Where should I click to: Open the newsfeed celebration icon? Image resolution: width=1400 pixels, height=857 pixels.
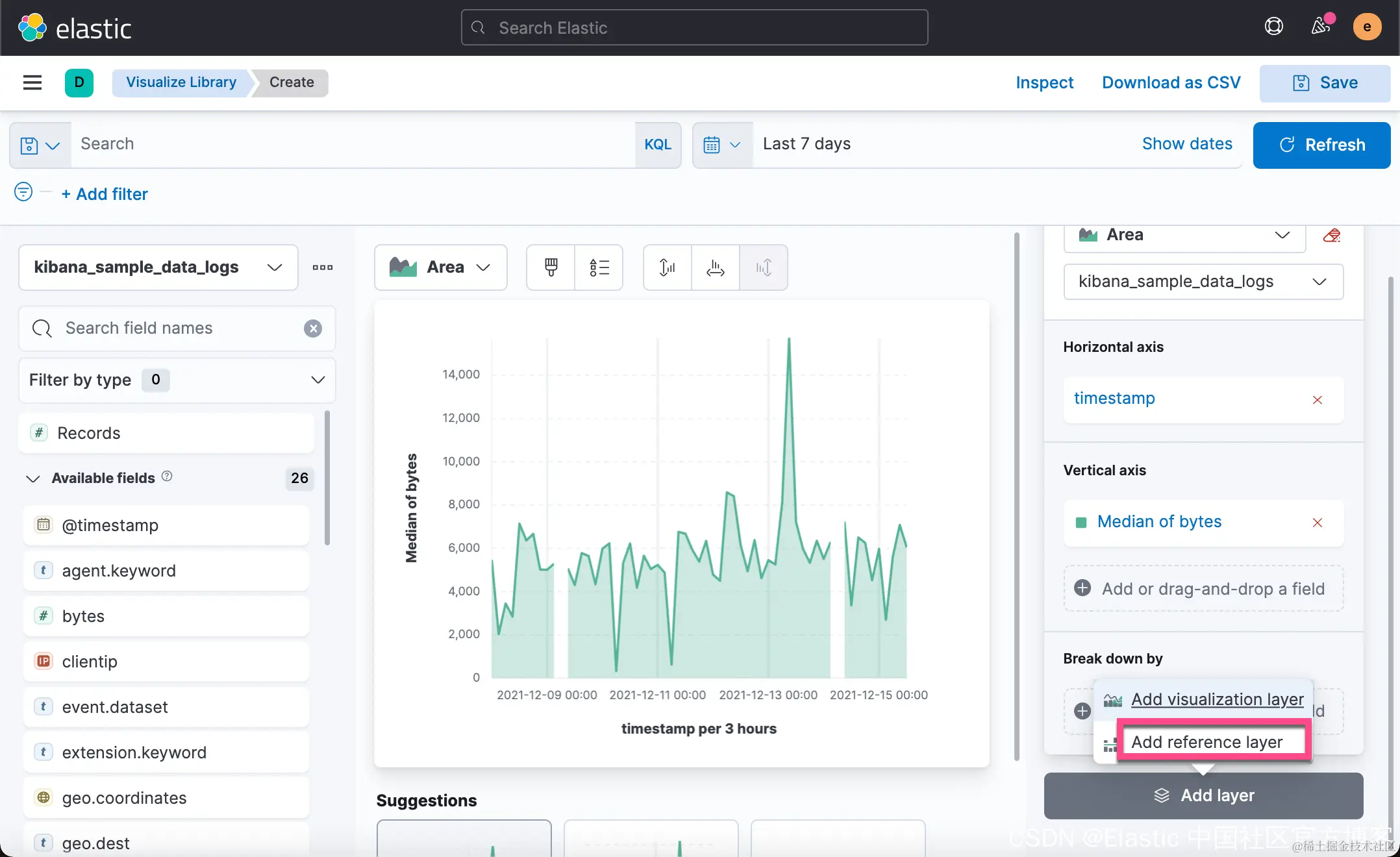click(x=1320, y=27)
